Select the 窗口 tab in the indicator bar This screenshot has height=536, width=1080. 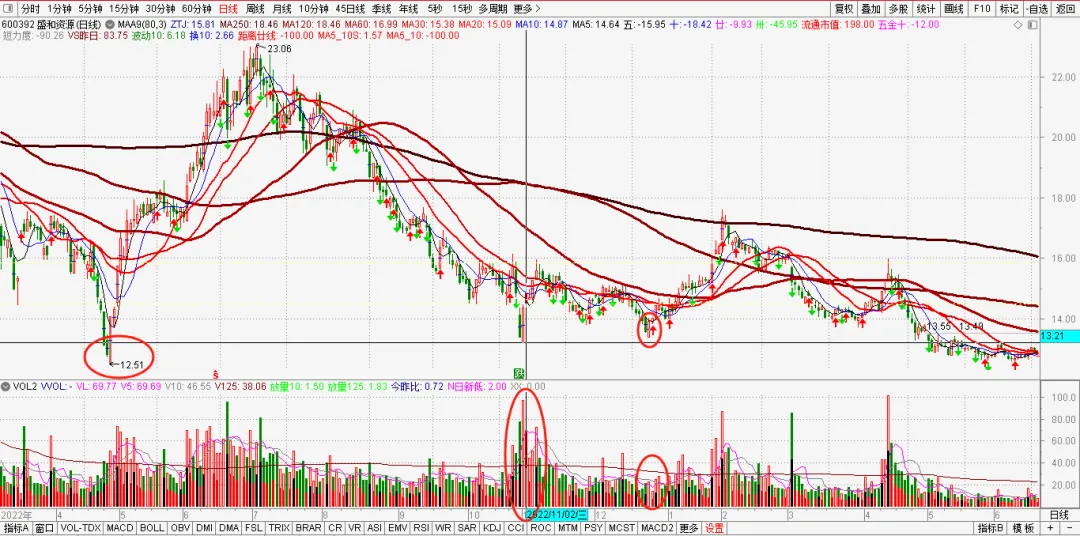click(45, 528)
